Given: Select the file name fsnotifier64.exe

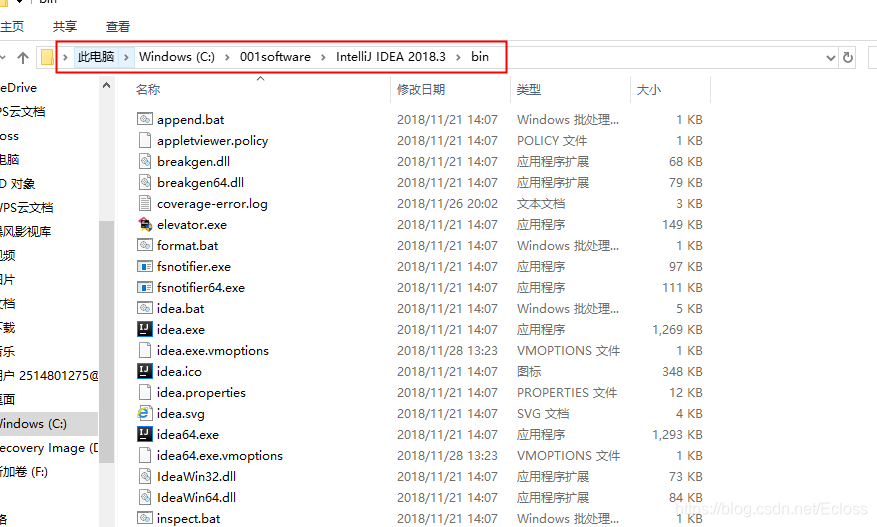Looking at the screenshot, I should tap(201, 288).
